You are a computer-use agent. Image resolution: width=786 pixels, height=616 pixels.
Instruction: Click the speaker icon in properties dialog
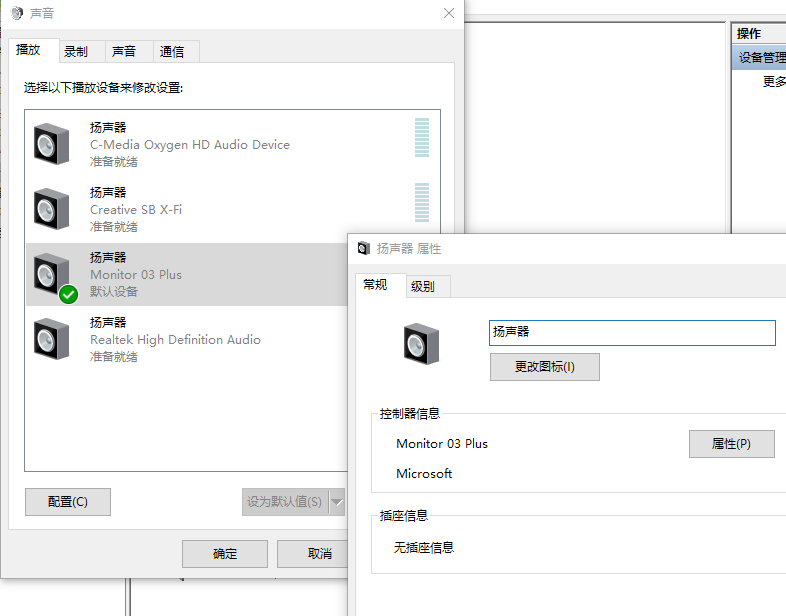pyautogui.click(x=422, y=343)
